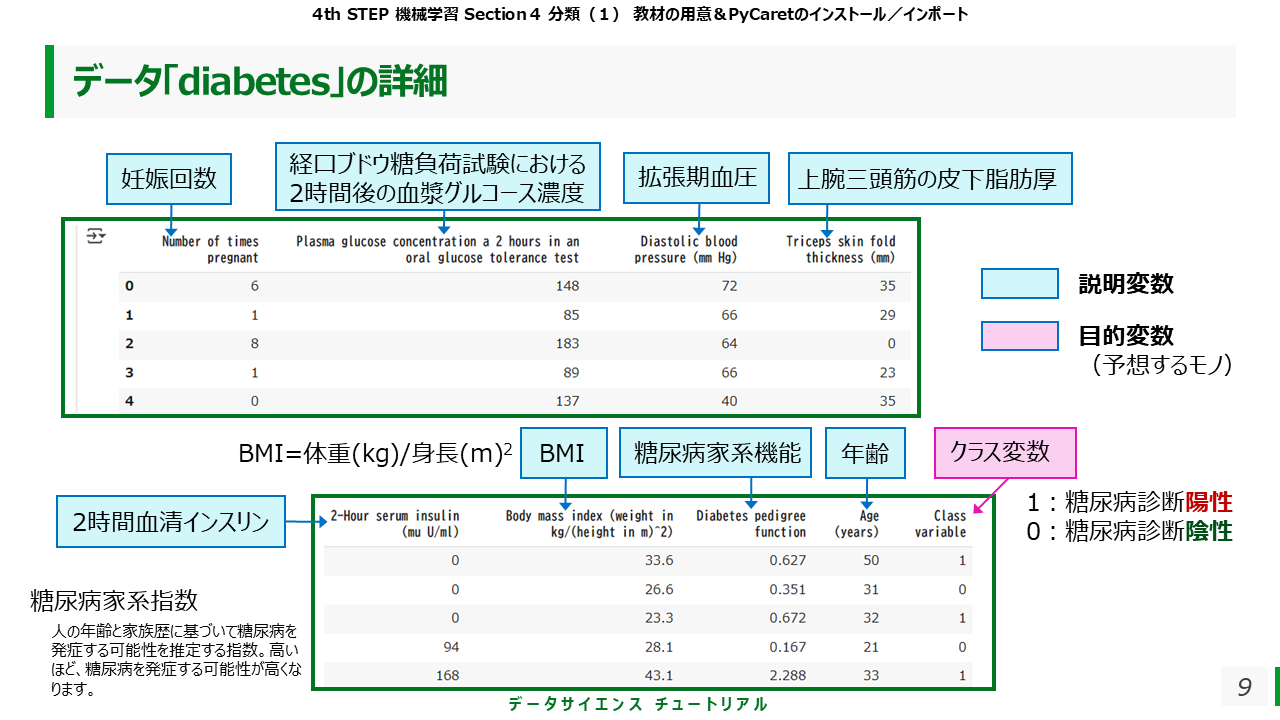
Task: Click the pregnancy count 8 in row 2
Action: point(254,344)
